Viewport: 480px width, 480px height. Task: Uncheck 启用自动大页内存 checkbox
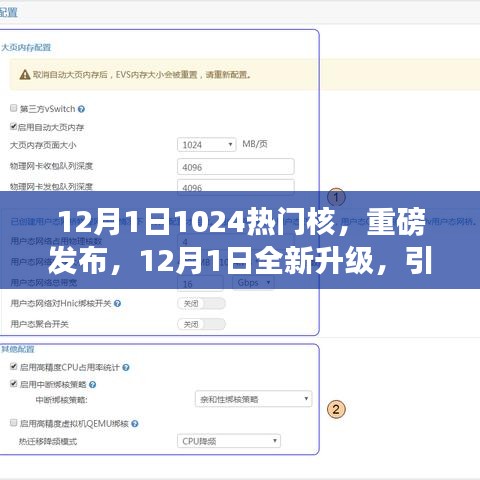tap(13, 126)
